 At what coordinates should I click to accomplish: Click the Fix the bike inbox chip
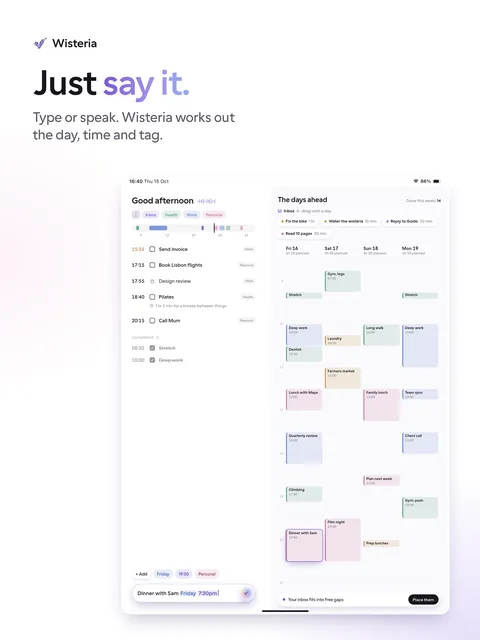pos(298,221)
